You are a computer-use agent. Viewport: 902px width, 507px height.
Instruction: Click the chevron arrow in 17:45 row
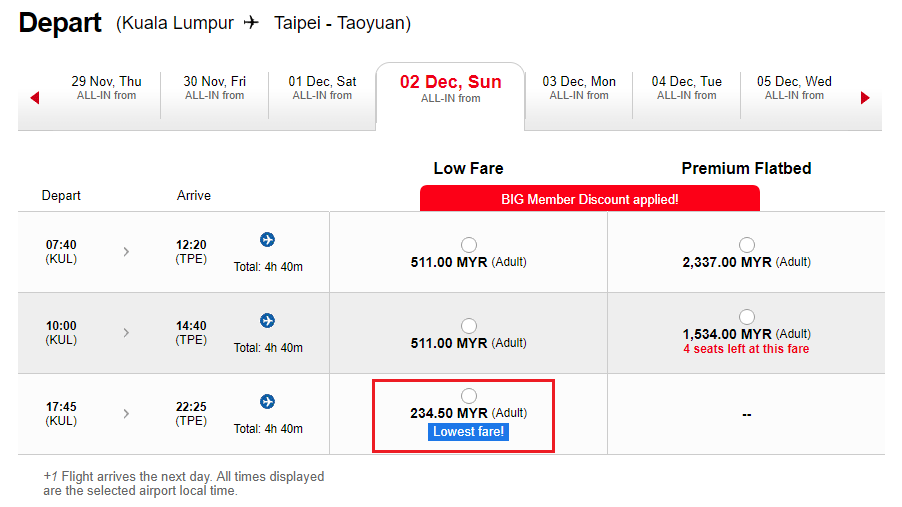tap(126, 414)
